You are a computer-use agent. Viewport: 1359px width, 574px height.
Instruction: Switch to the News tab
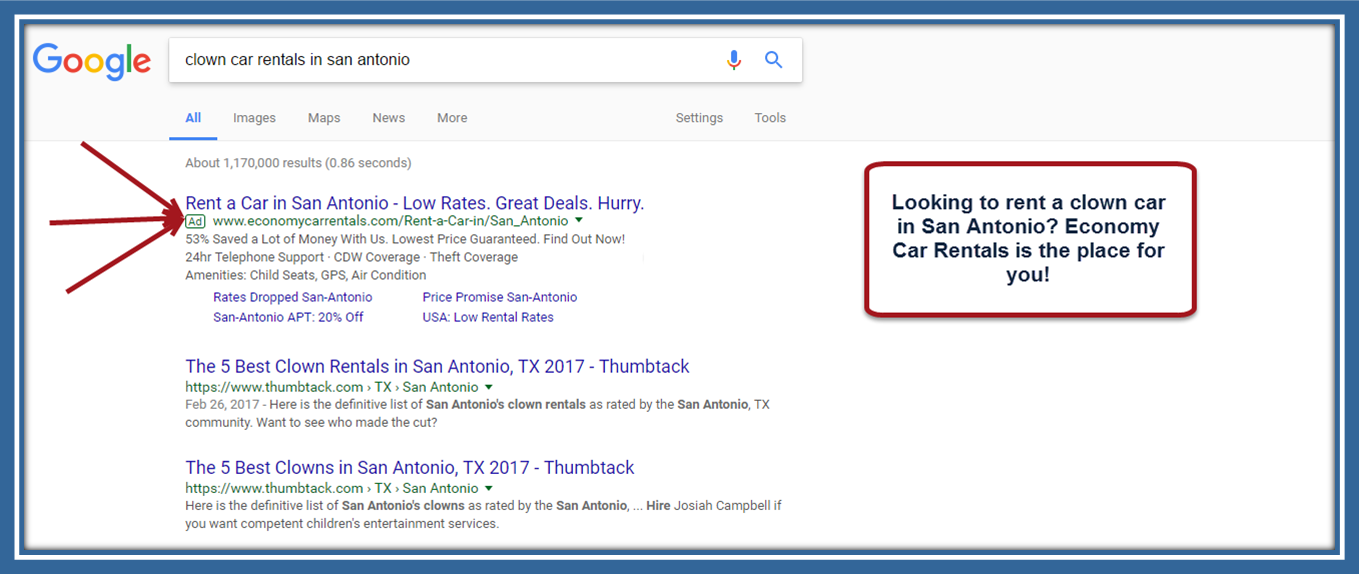(389, 118)
